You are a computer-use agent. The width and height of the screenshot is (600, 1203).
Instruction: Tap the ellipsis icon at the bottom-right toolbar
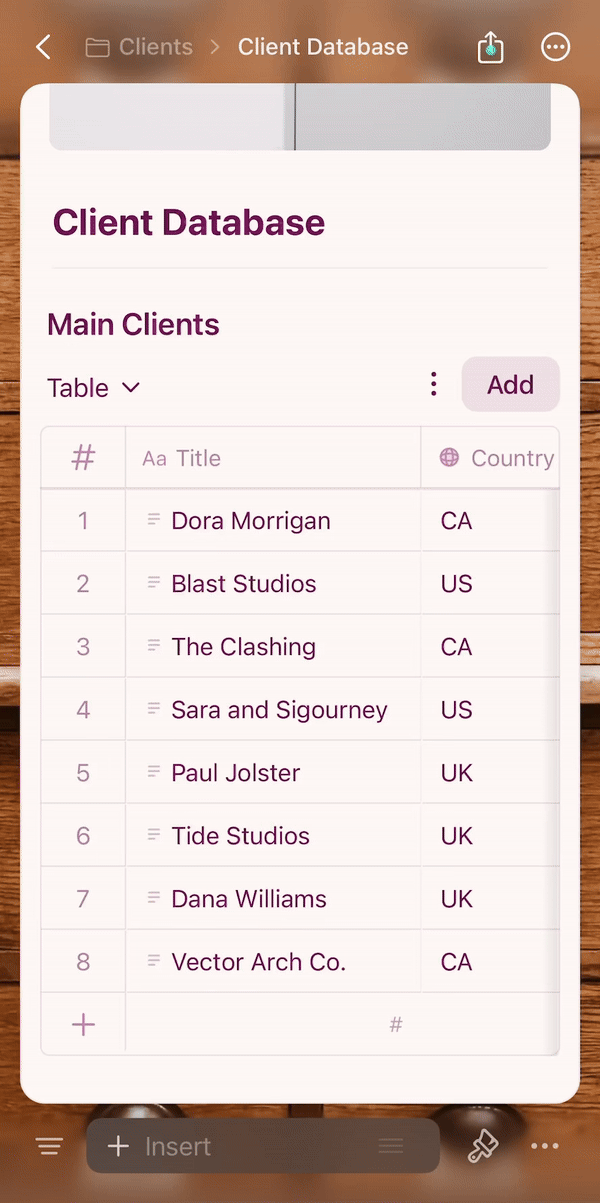coord(545,1146)
